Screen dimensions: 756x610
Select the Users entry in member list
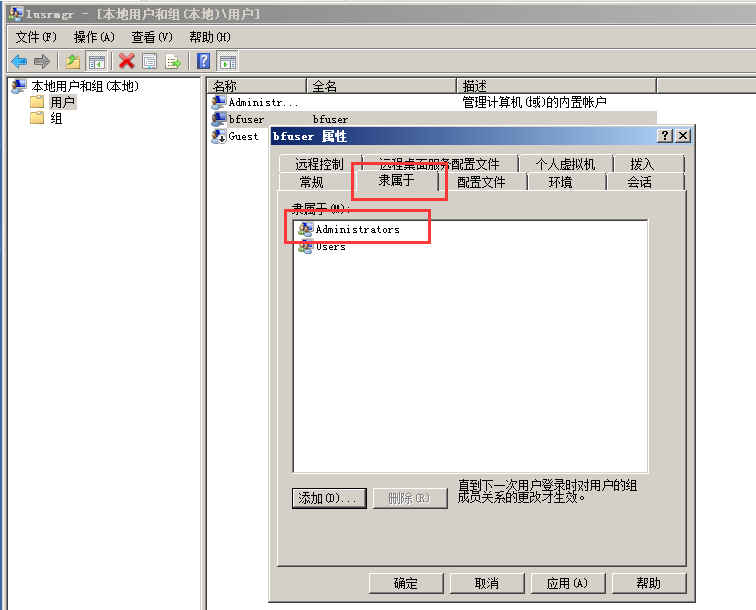tap(331, 247)
